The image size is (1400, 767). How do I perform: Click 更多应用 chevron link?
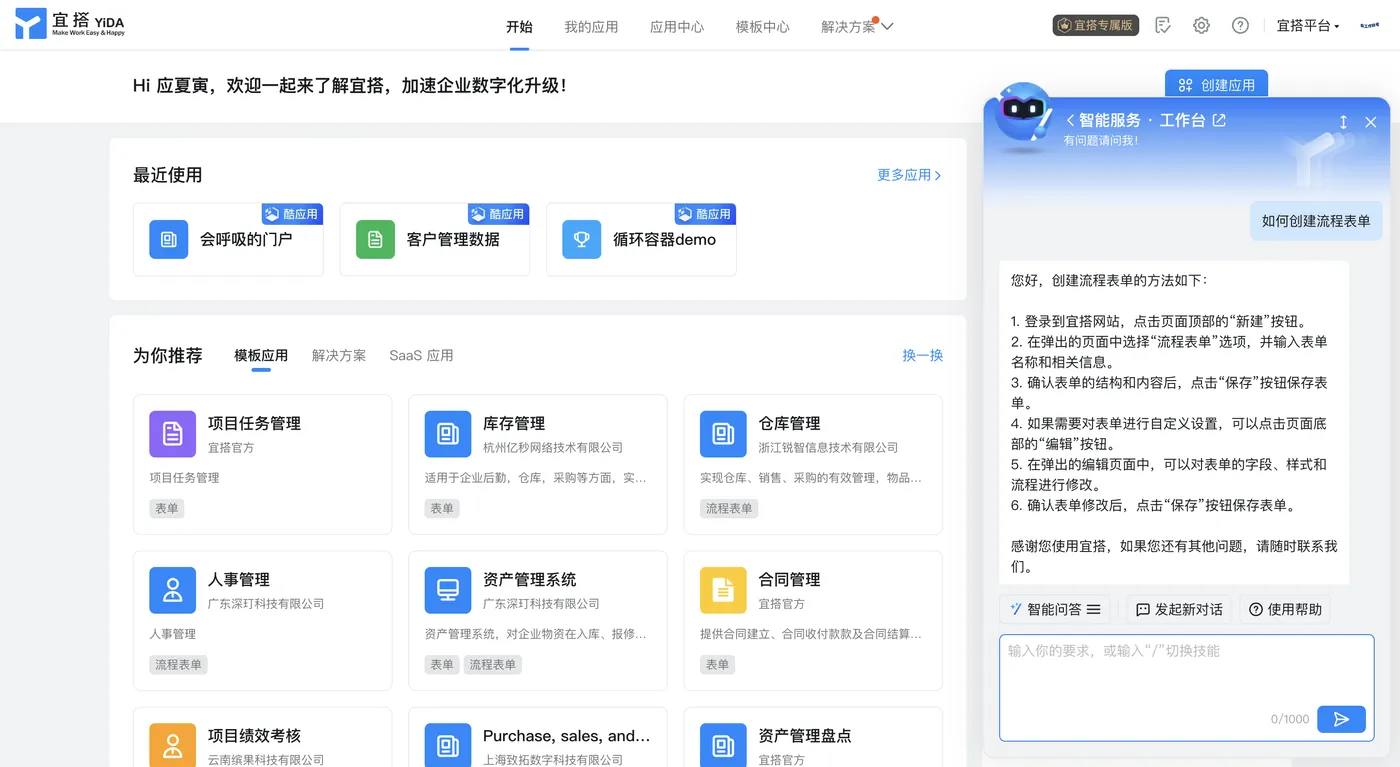909,175
